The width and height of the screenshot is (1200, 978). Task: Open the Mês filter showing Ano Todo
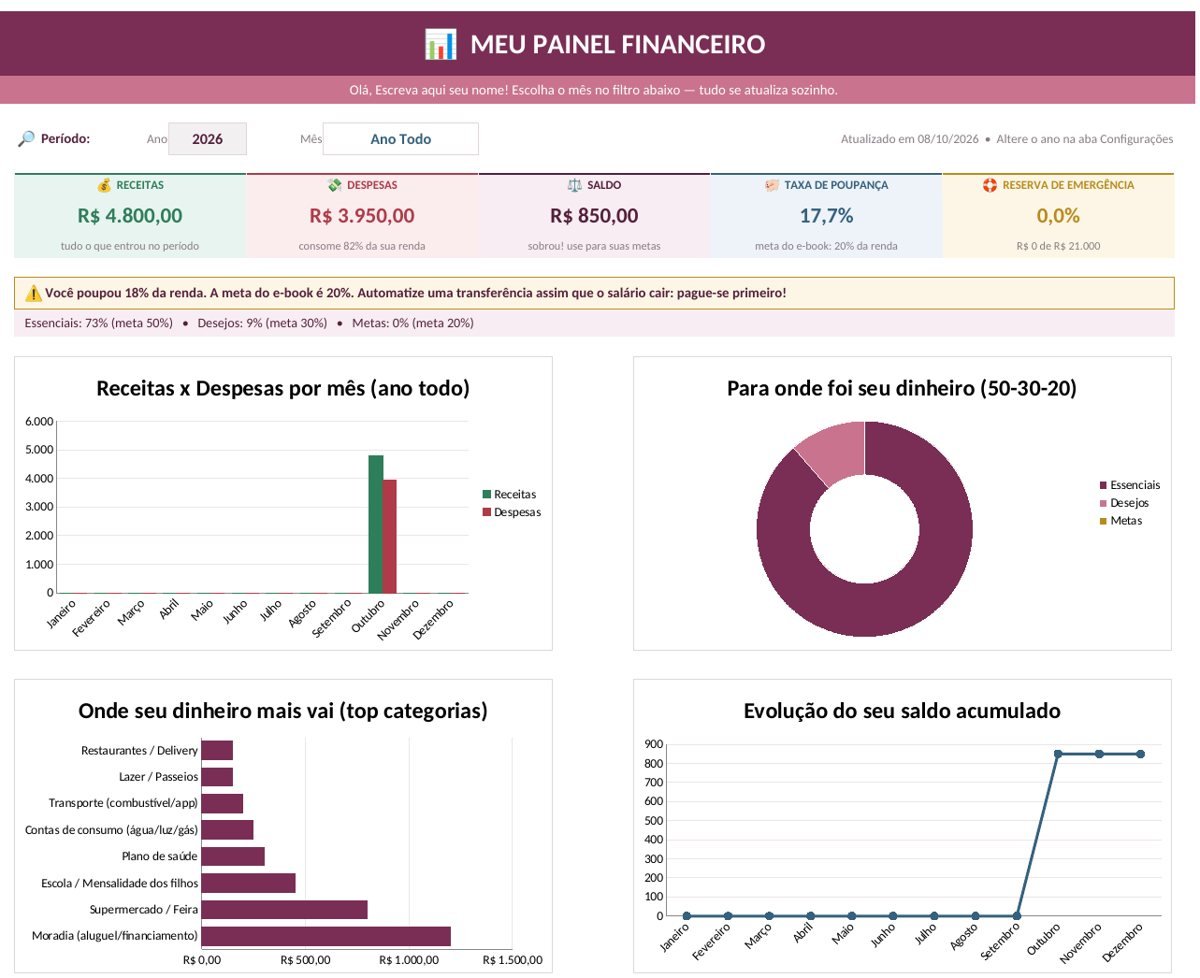[x=400, y=139]
